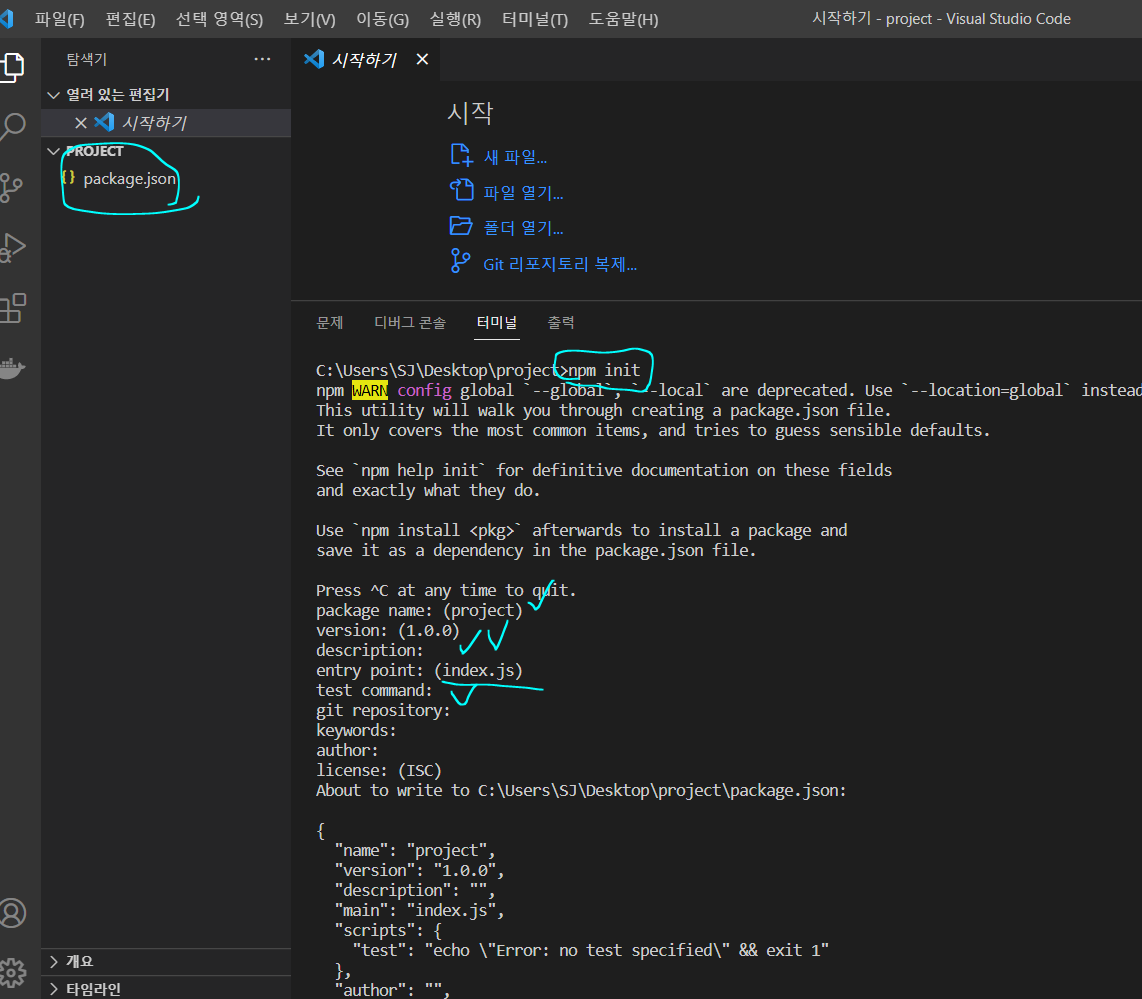Click the 새 파일... link

pos(515,157)
